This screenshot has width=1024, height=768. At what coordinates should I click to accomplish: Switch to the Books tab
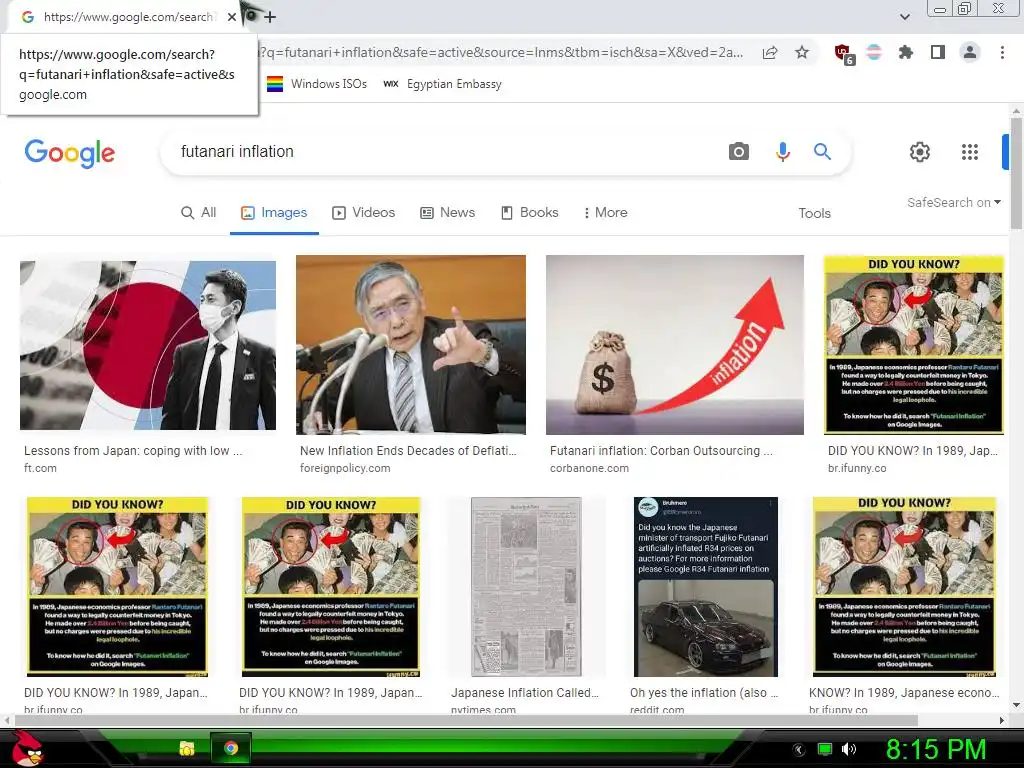[x=530, y=213]
